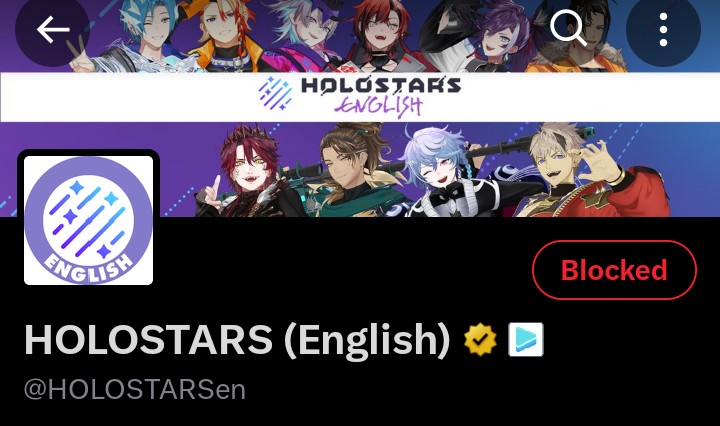Open the HOLOSTARS English profile picture
The height and width of the screenshot is (426, 720).
[88, 220]
